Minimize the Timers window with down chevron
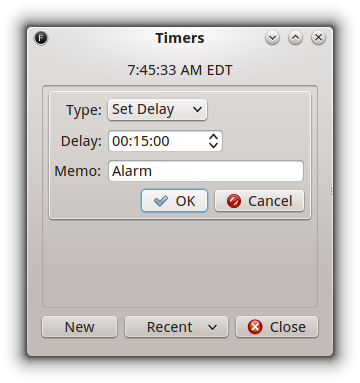 coord(272,38)
